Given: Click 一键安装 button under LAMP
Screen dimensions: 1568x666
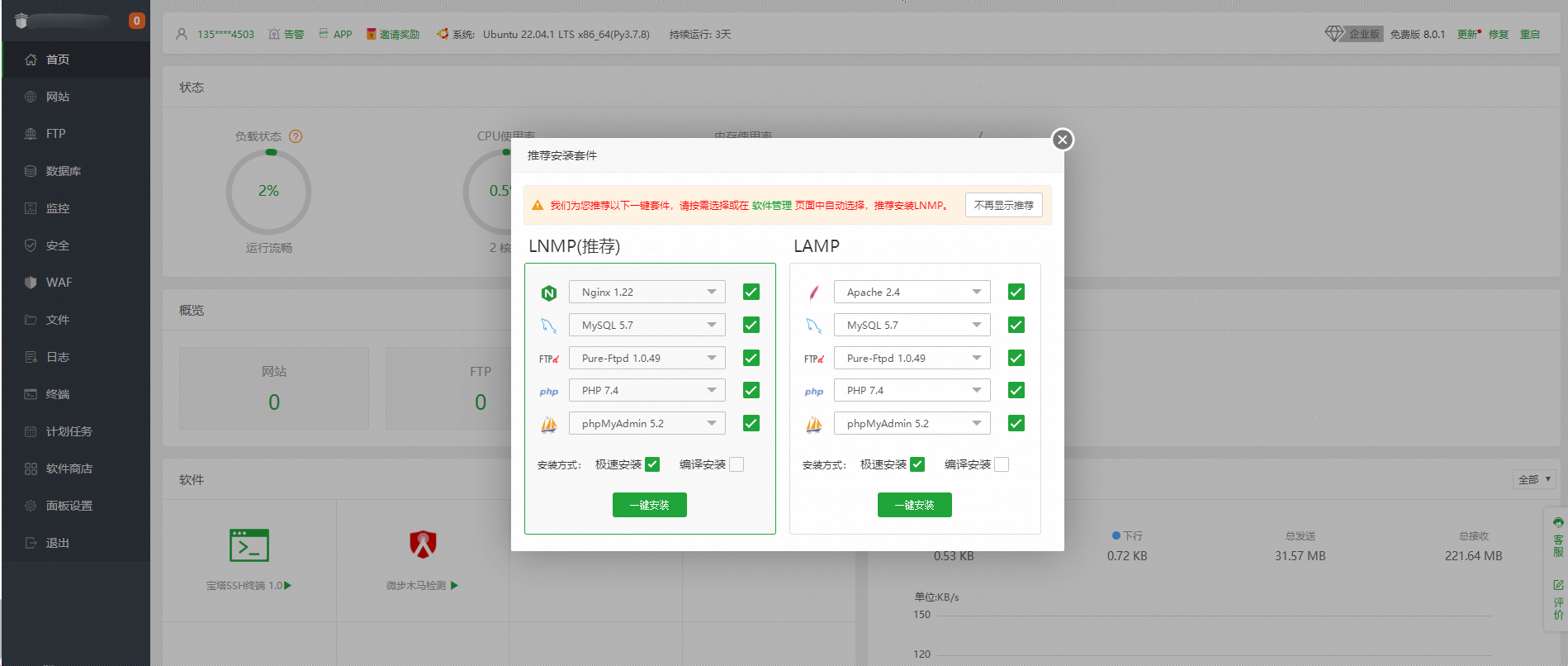Looking at the screenshot, I should coord(915,505).
